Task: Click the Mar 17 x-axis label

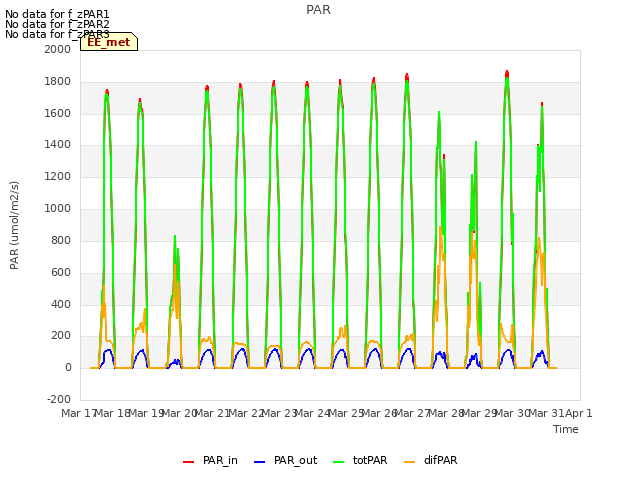Action: coord(79,413)
